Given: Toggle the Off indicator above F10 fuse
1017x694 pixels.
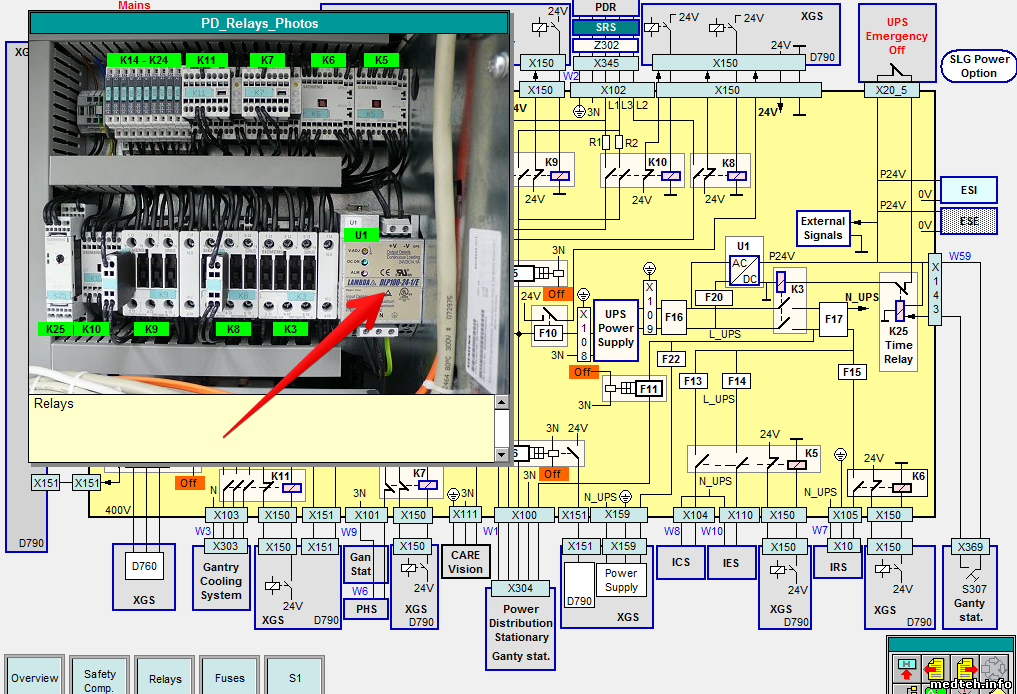Looking at the screenshot, I should click(x=555, y=294).
